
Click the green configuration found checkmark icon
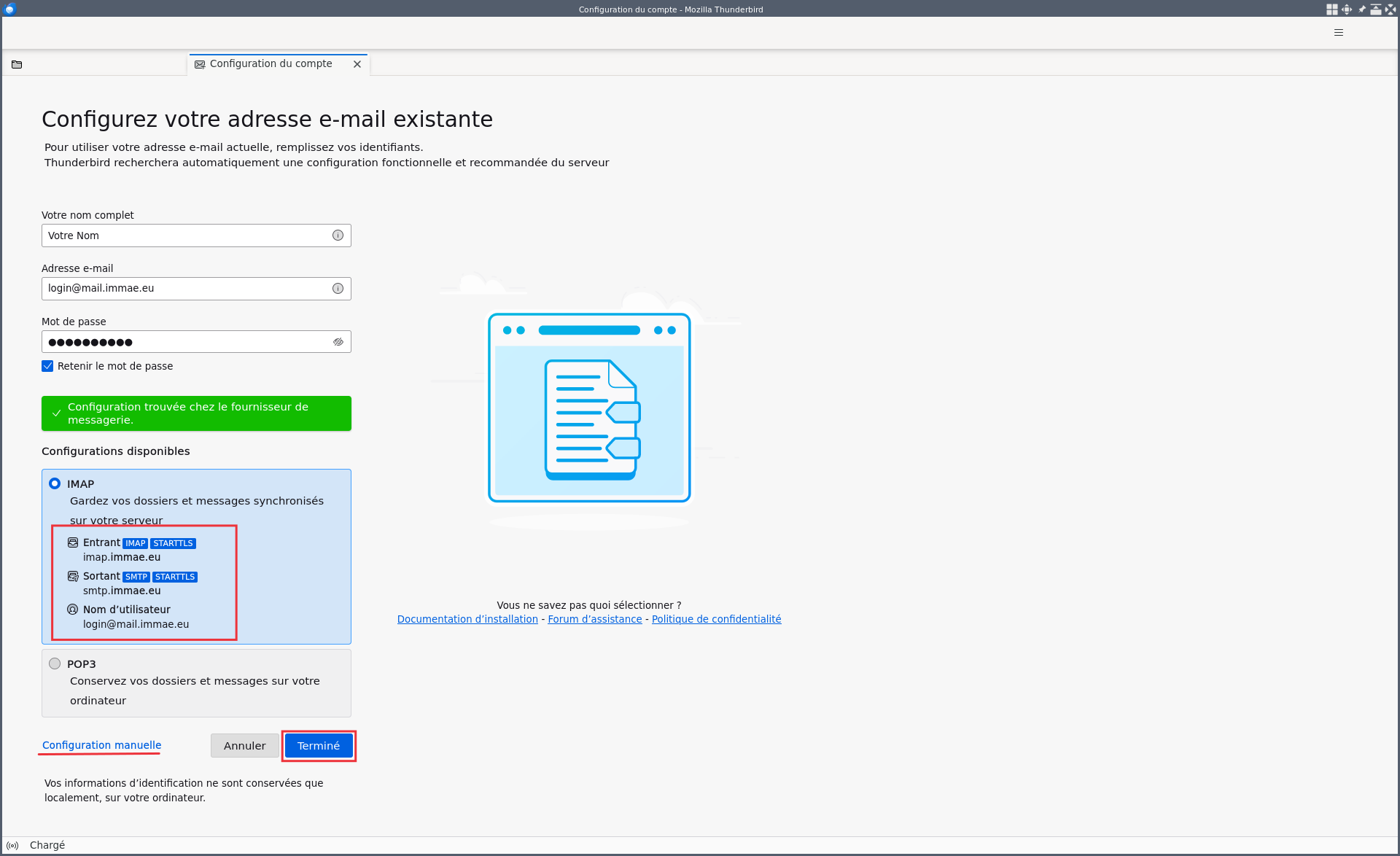coord(56,413)
